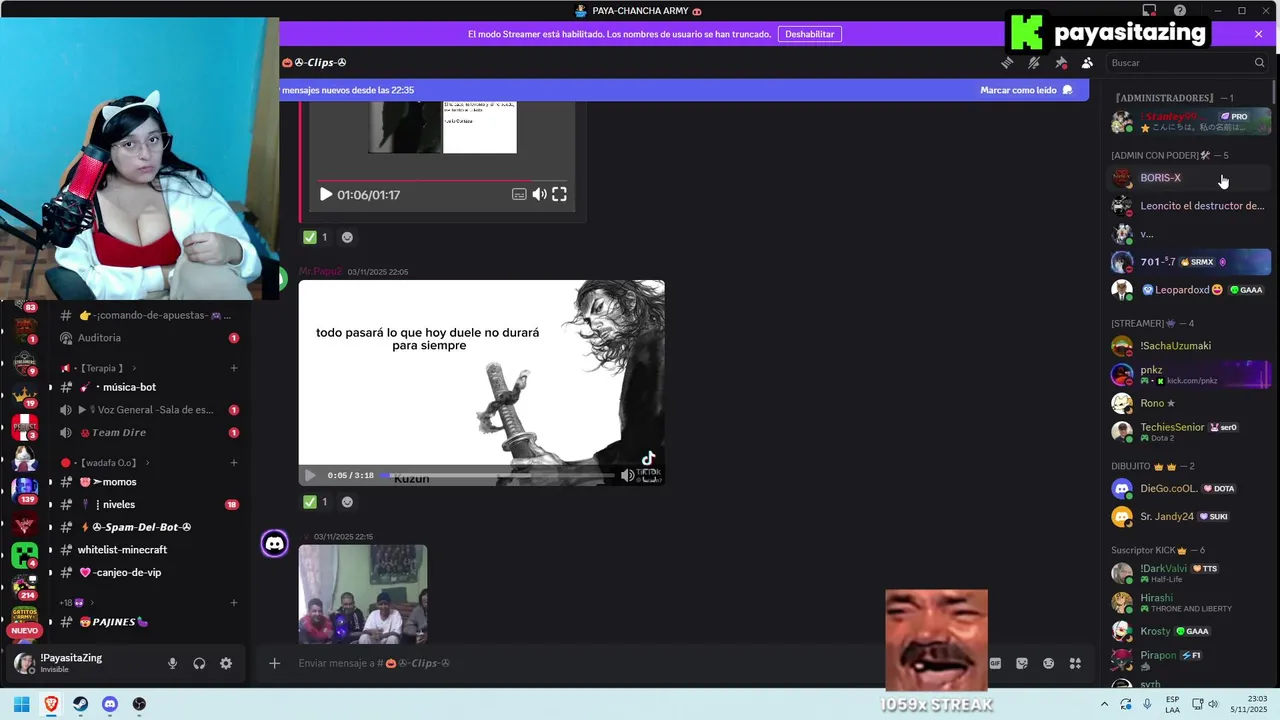Mute volume on the 01:17 video
The height and width of the screenshot is (720, 1280).
coord(539,194)
